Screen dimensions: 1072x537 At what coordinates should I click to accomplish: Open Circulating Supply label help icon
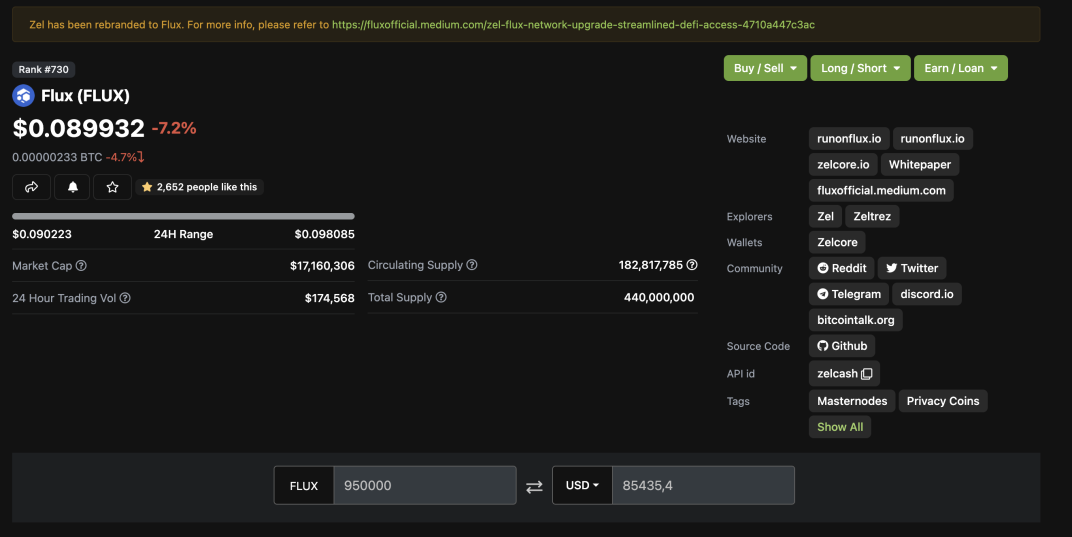pos(472,265)
